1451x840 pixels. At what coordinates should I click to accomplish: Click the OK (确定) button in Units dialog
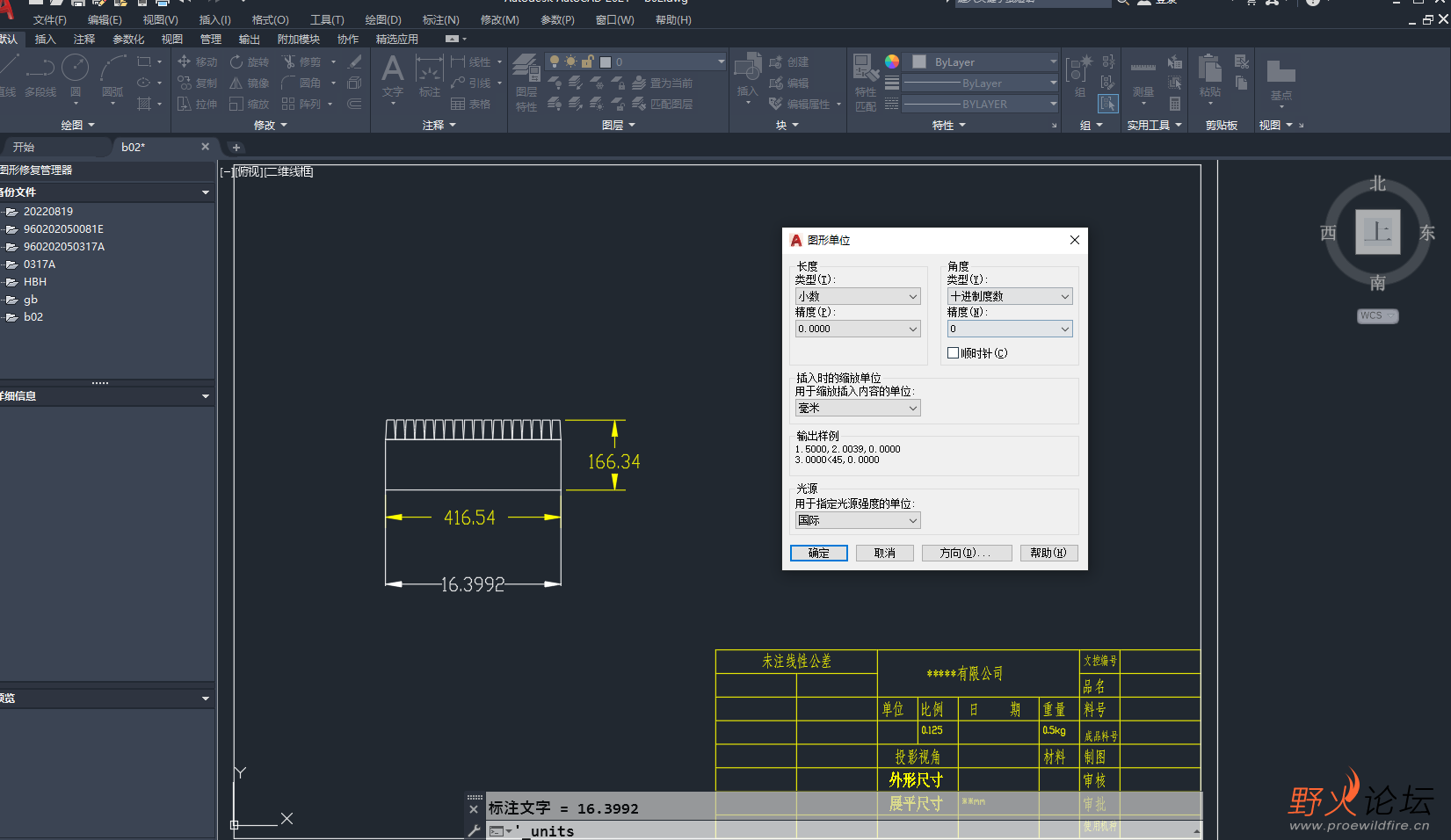click(818, 553)
